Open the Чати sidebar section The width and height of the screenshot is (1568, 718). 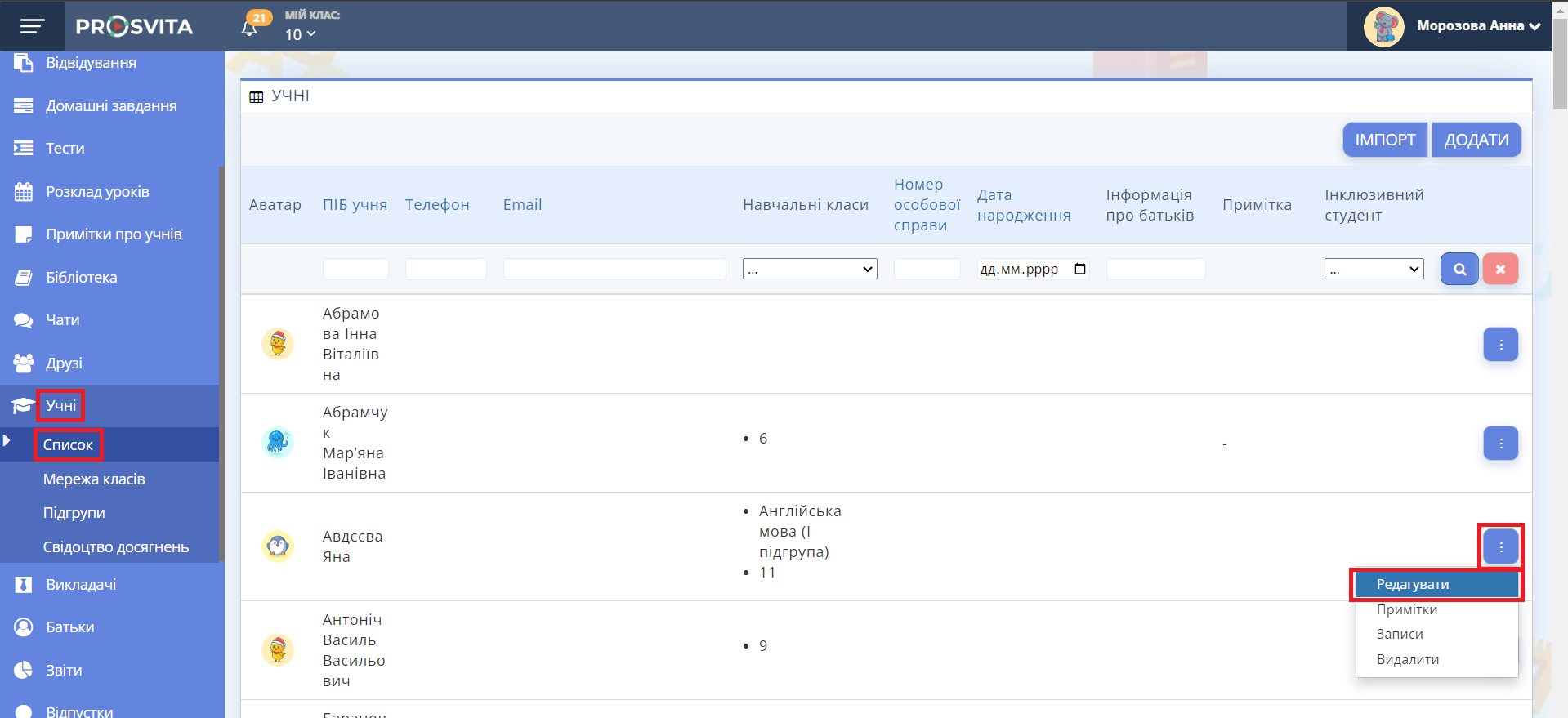(x=63, y=320)
